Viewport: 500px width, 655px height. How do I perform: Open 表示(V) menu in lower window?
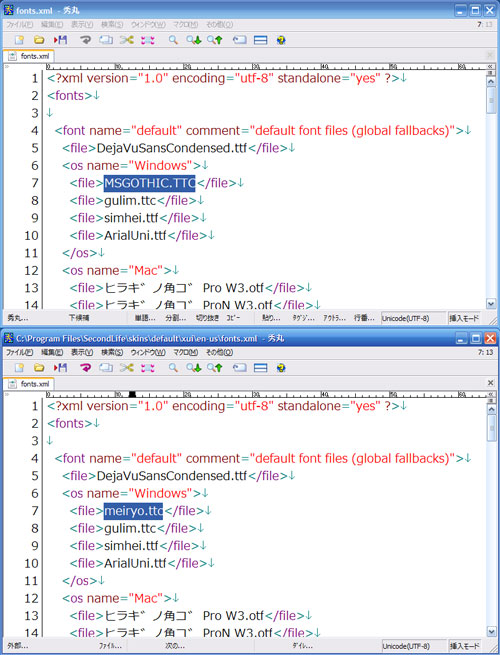pos(82,353)
